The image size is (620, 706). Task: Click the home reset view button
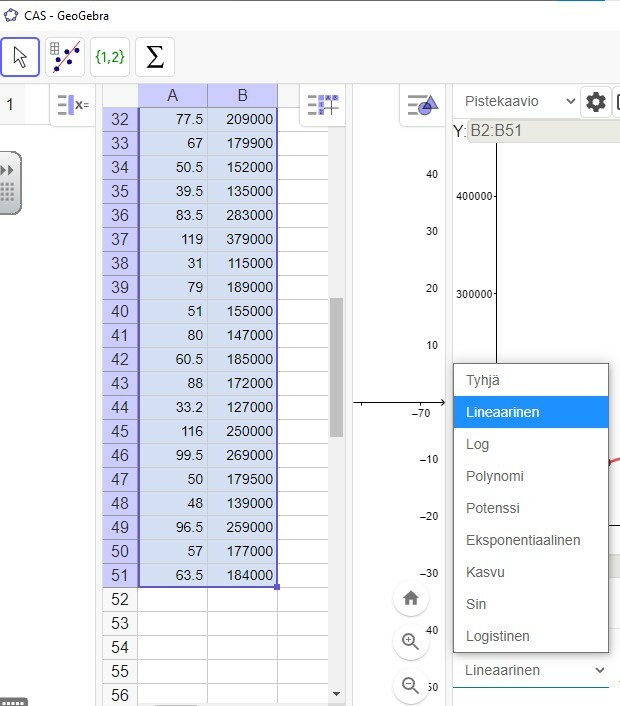pyautogui.click(x=411, y=598)
